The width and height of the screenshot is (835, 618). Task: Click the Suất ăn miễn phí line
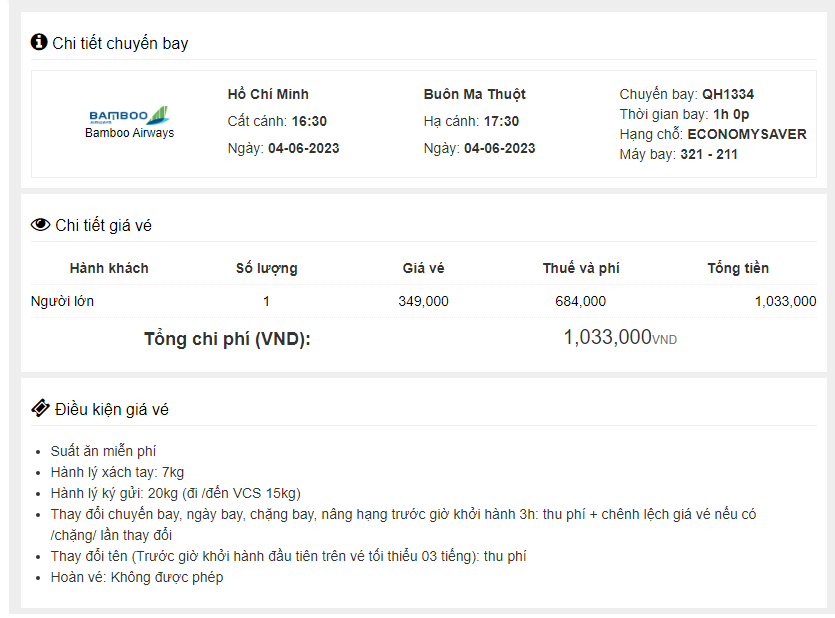coord(103,451)
